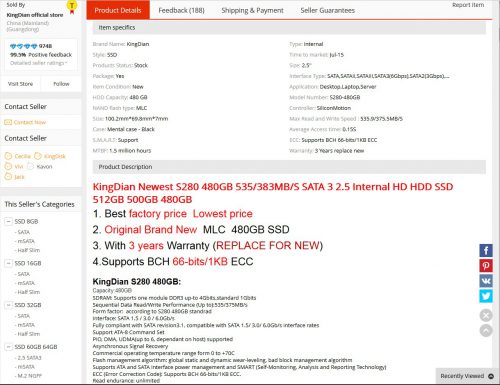Close the floating share bar

click(486, 315)
